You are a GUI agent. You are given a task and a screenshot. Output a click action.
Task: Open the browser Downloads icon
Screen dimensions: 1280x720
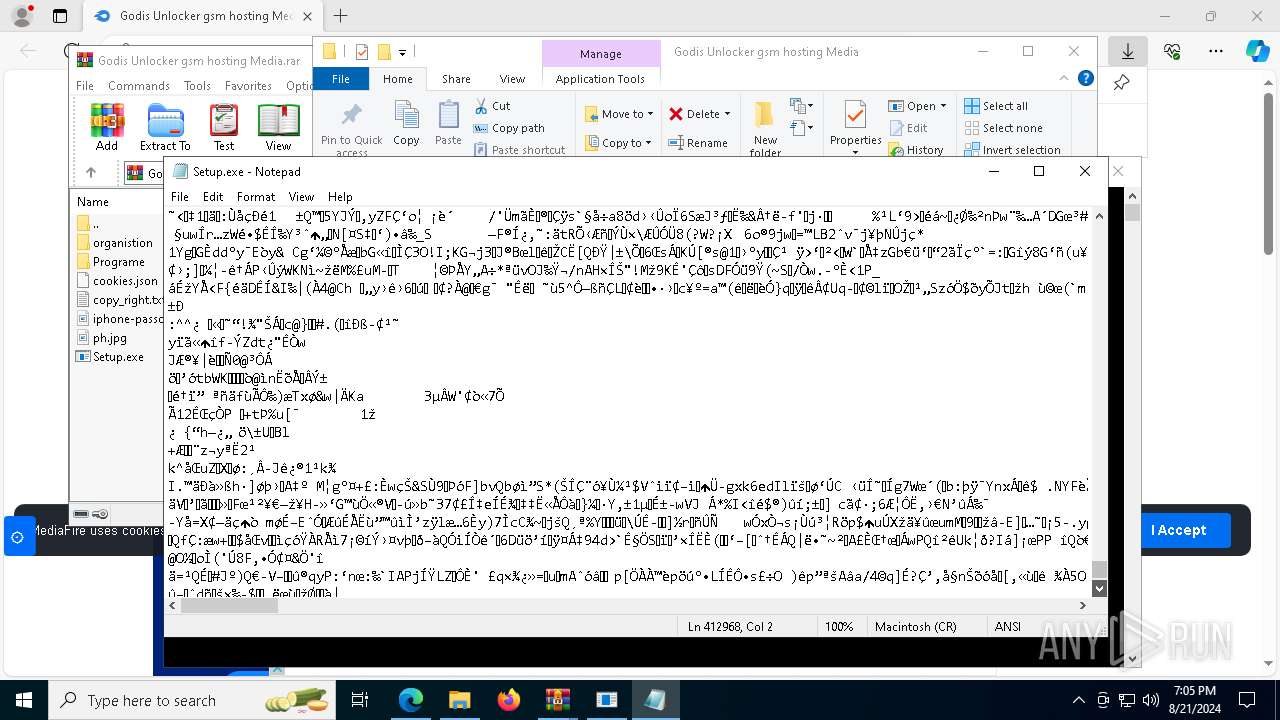1128,51
